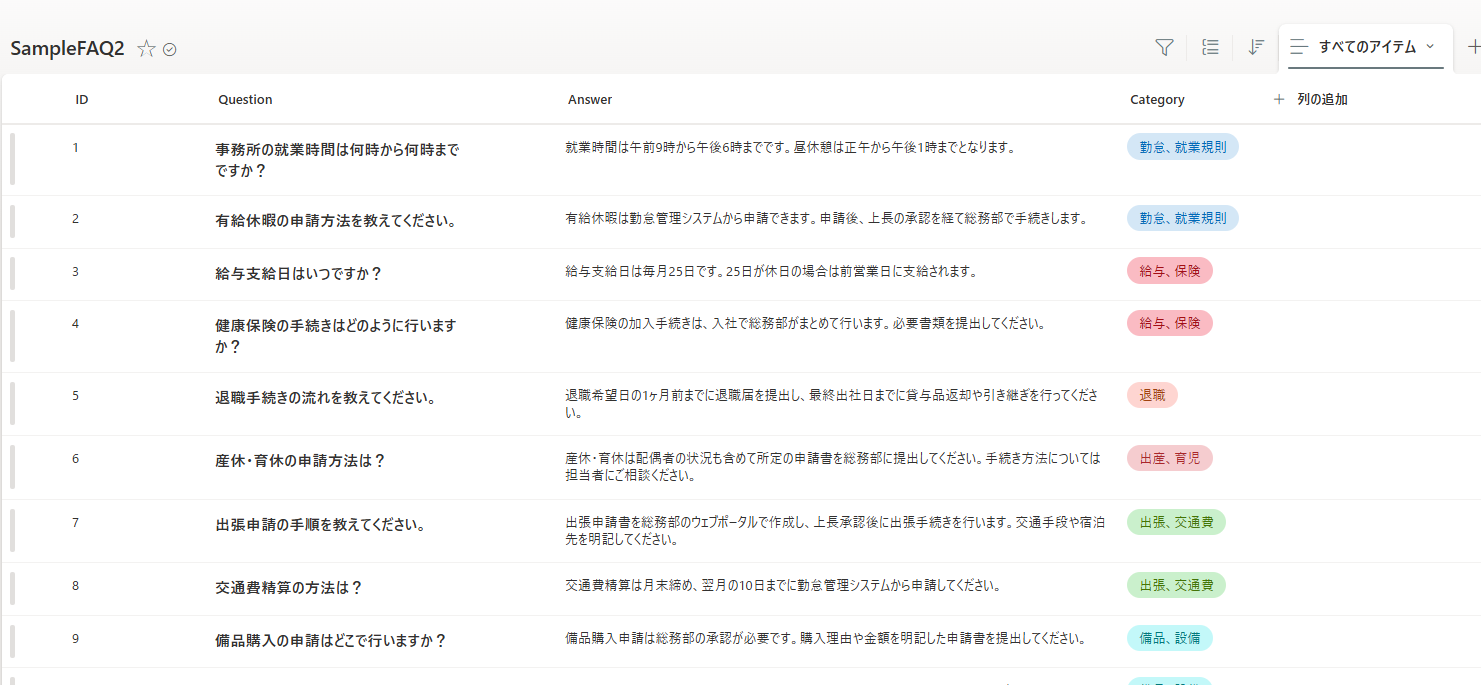Open question 備品購入の申請はどこで行いますか?
This screenshot has height=685, width=1481.
pos(331,641)
